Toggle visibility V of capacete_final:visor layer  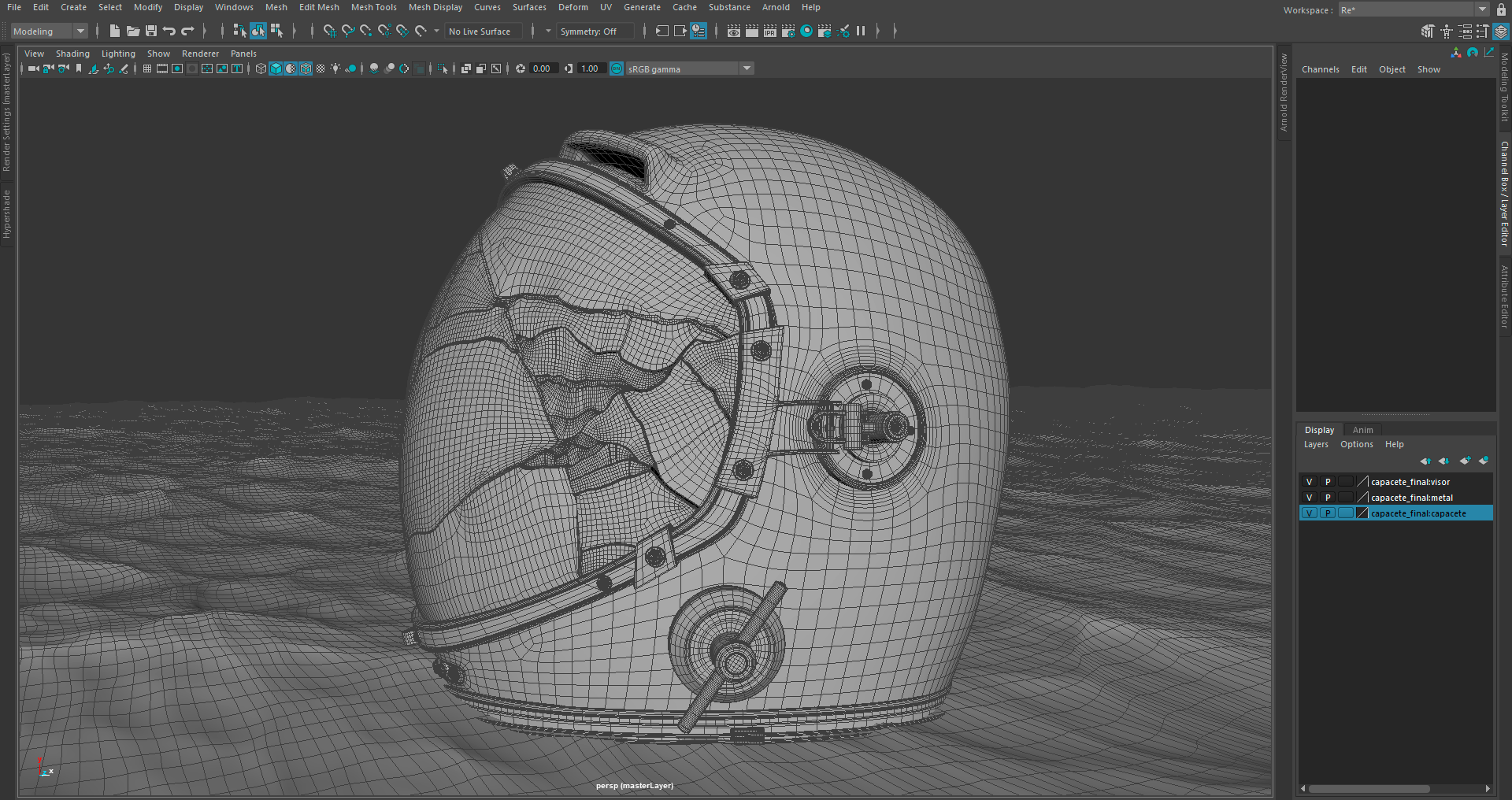(x=1309, y=482)
